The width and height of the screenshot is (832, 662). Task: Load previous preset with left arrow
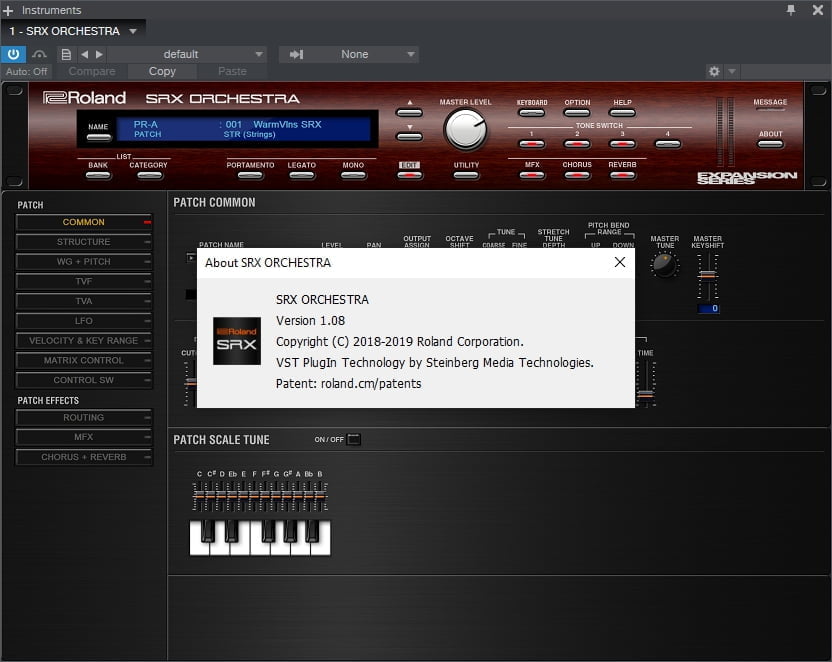pyautogui.click(x=84, y=54)
